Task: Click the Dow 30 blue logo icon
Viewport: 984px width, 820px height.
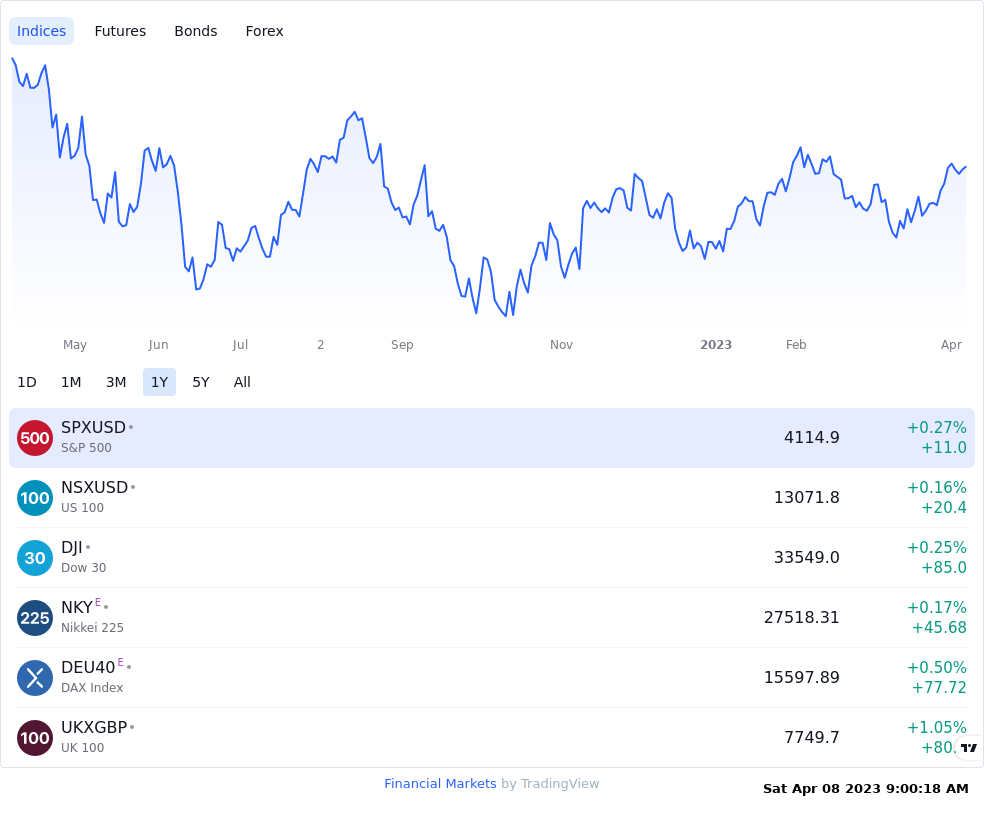Action: 35,558
